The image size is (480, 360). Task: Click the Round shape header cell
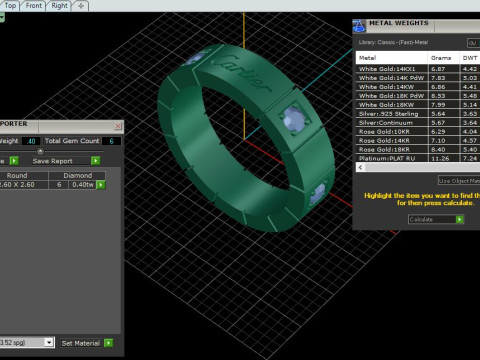(24, 176)
